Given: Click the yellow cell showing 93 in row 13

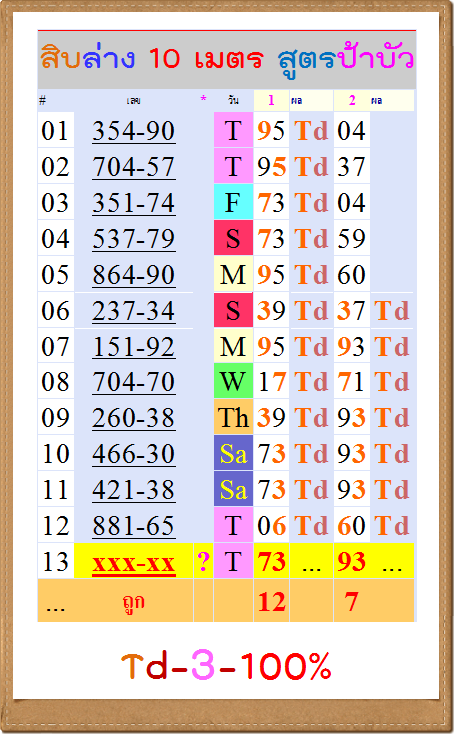Looking at the screenshot, I should pyautogui.click(x=352, y=561).
